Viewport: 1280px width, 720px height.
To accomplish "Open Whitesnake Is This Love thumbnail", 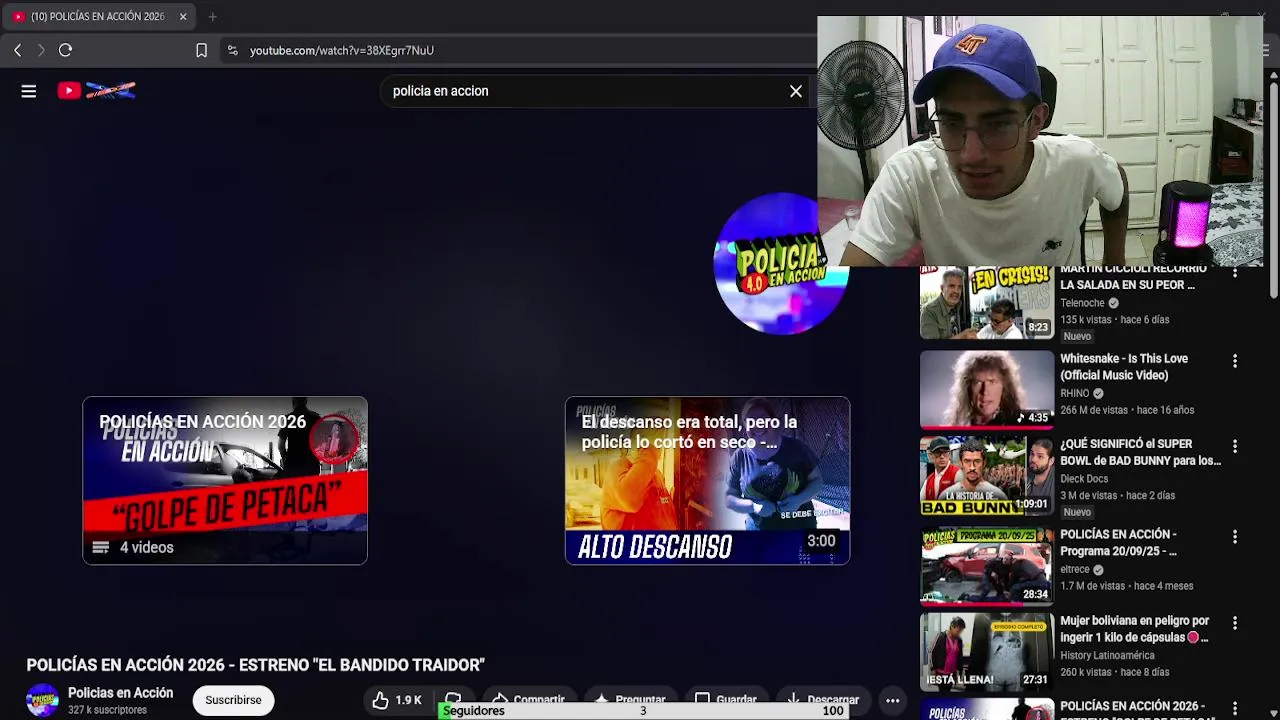I will (987, 389).
